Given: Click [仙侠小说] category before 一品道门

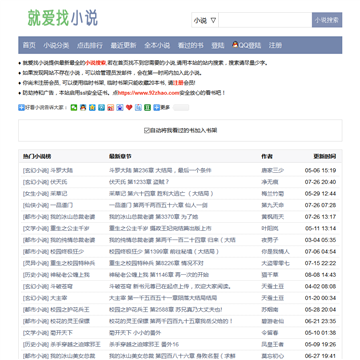Looking at the screenshot, I should pyautogui.click(x=36, y=205).
